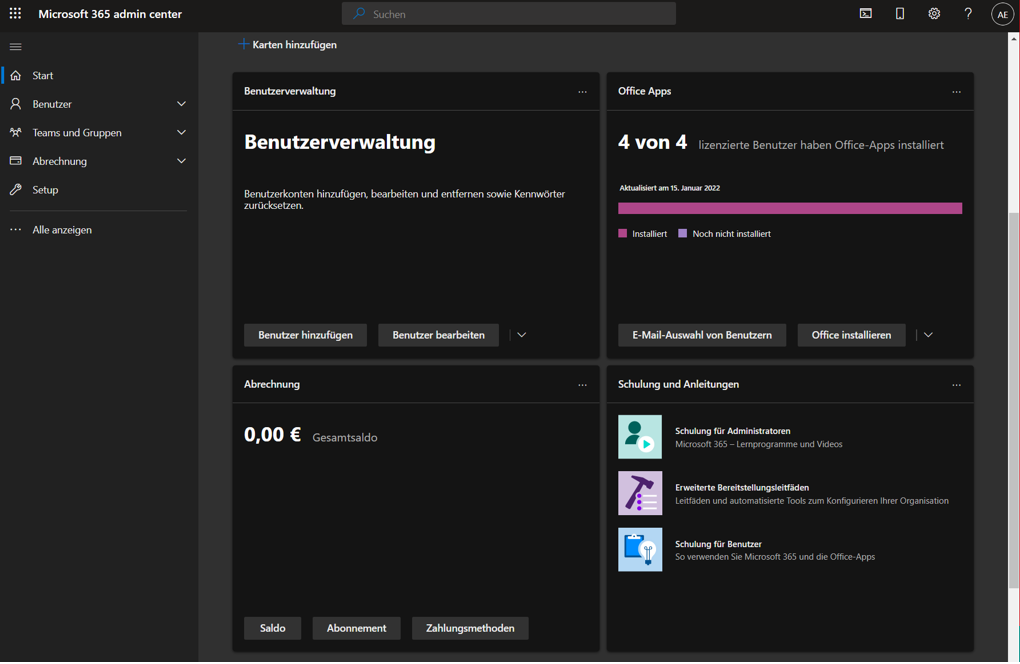Click the Zahlungsmethoden button
The width and height of the screenshot is (1020, 664).
point(470,628)
